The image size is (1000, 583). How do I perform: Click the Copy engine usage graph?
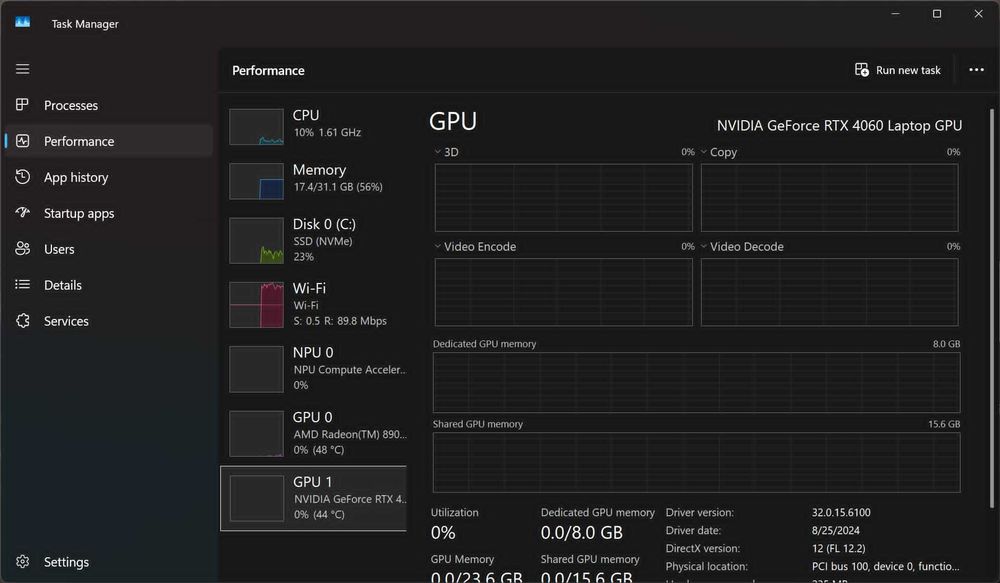(x=830, y=198)
